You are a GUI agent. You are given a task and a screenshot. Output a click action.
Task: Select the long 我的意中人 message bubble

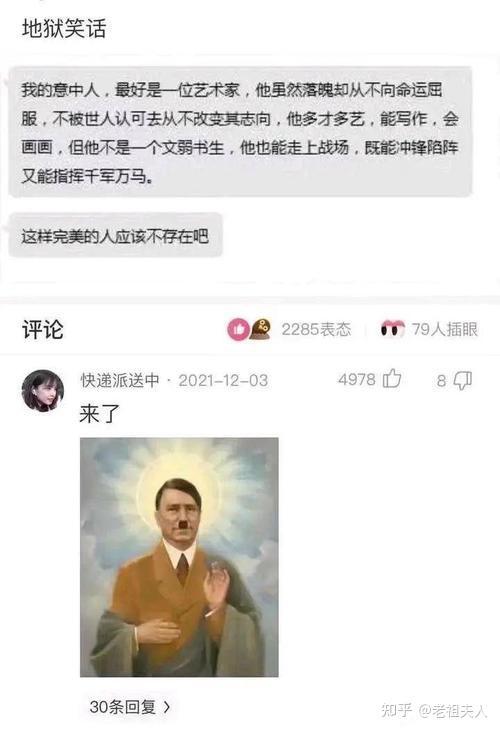[x=240, y=132]
